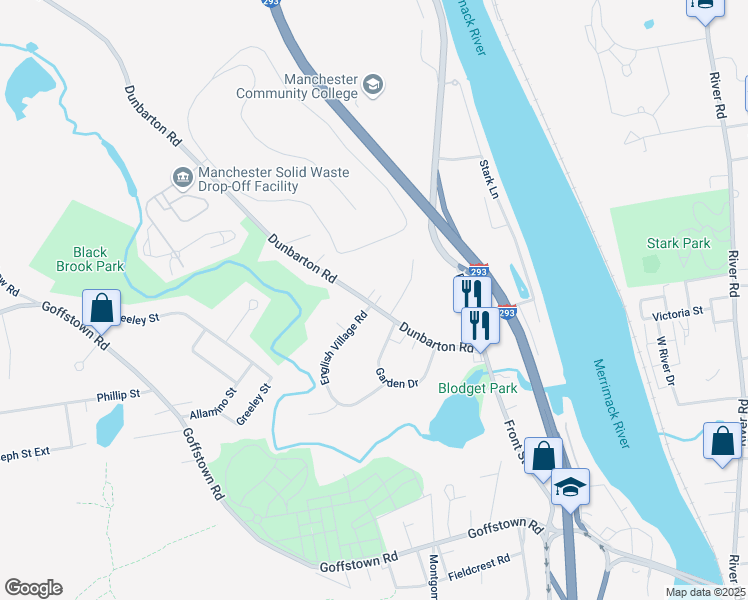This screenshot has width=748, height=600.
Task: Click the Manchester Community College text label
Action: (297, 86)
